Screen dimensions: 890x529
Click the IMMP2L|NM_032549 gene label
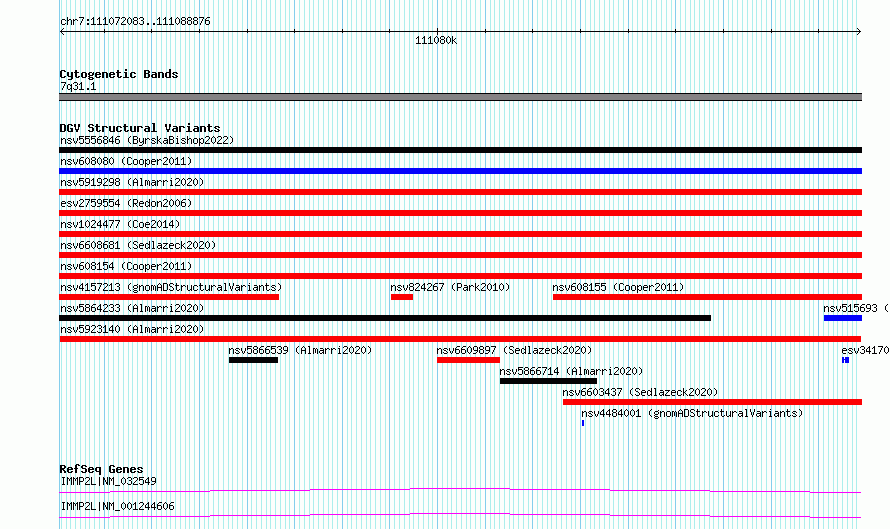point(108,481)
